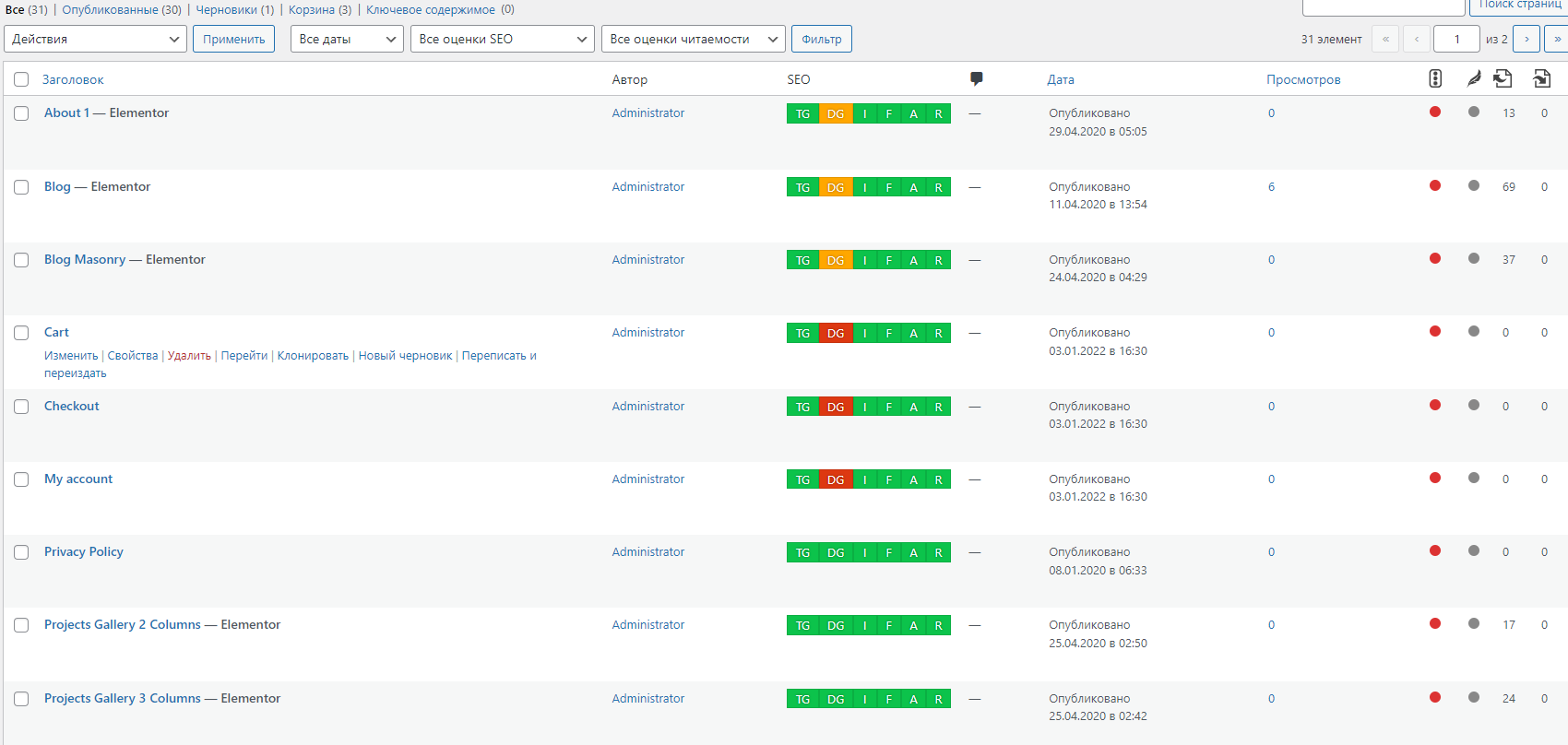Screen dimensions: 1568x745
Task: Go to the next page arrow
Action: click(1526, 39)
